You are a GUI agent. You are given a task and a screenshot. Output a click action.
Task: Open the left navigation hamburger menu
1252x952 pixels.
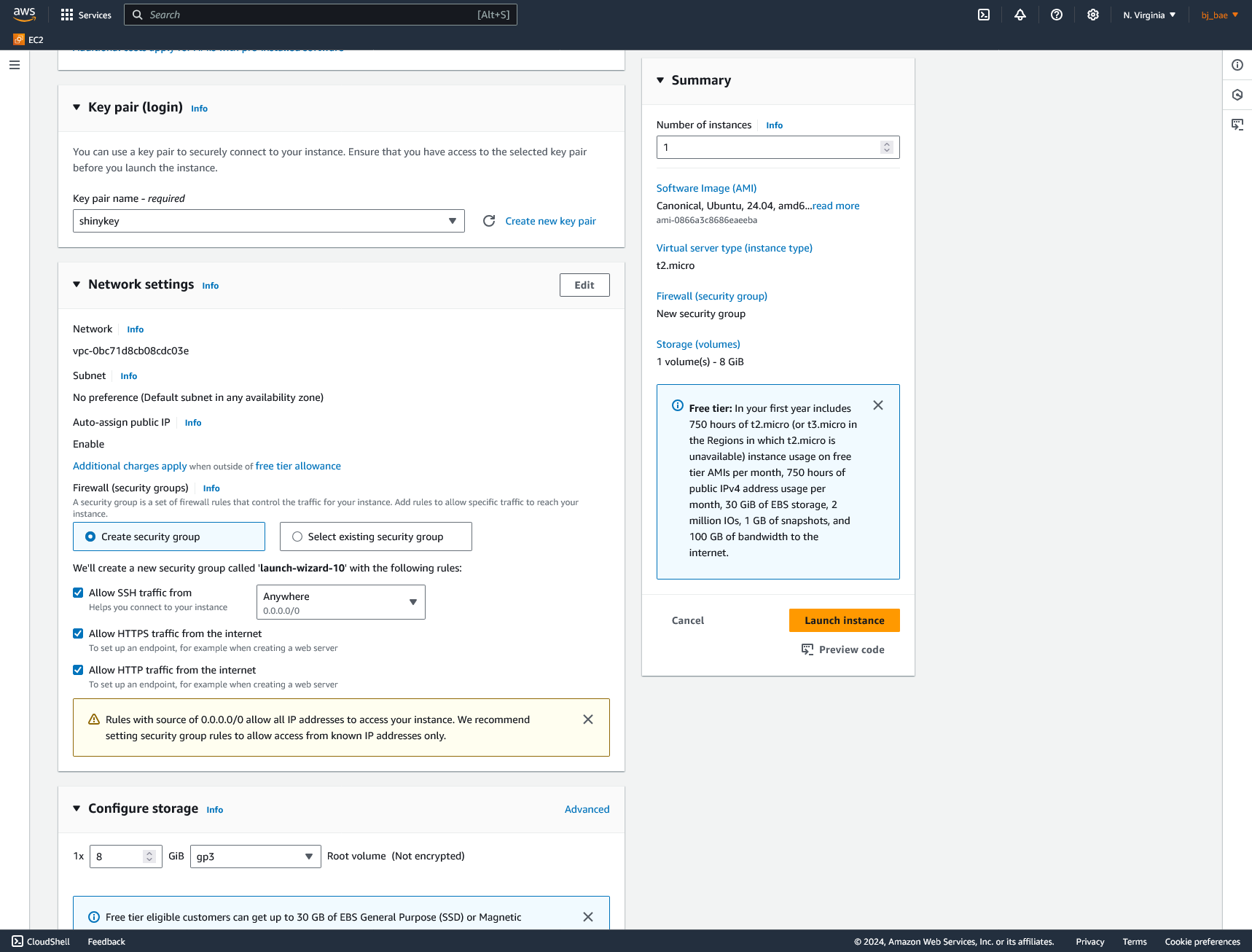pyautogui.click(x=14, y=65)
